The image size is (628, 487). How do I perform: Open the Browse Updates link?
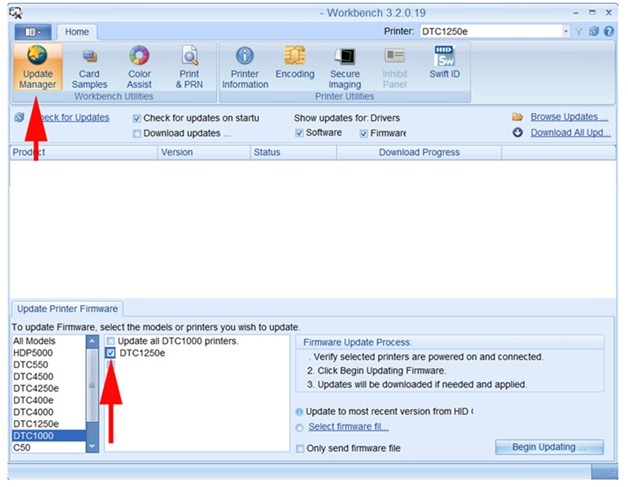click(x=568, y=117)
